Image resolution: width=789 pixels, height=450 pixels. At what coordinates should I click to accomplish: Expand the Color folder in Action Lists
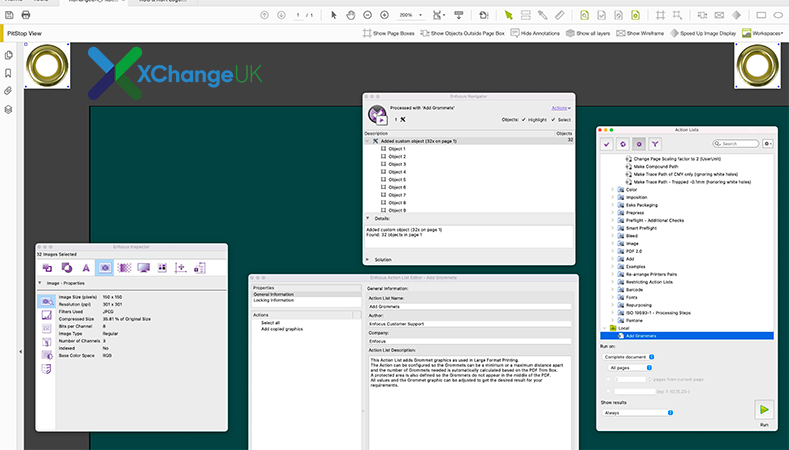coord(612,190)
